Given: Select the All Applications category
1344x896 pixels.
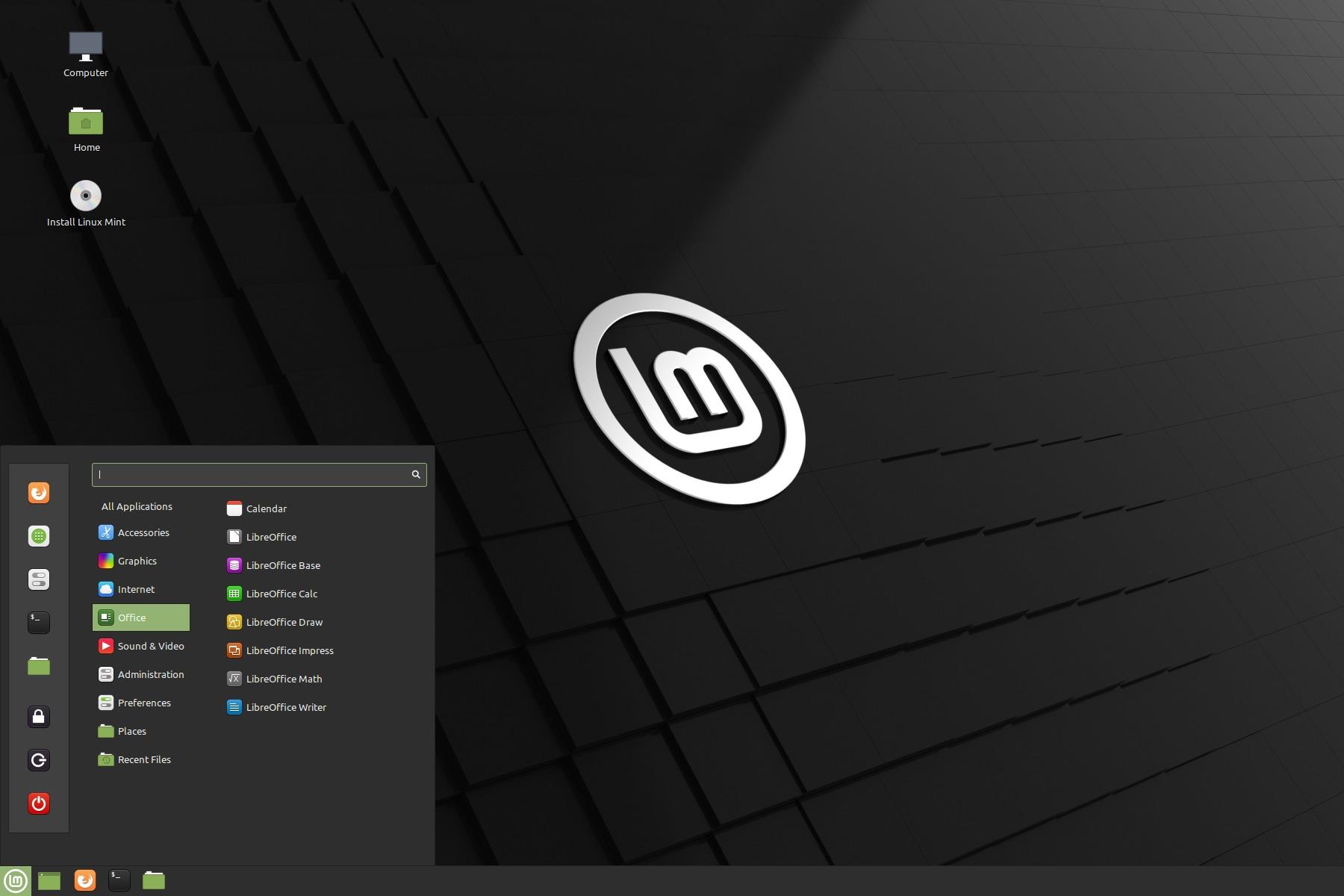Looking at the screenshot, I should coord(141,506).
